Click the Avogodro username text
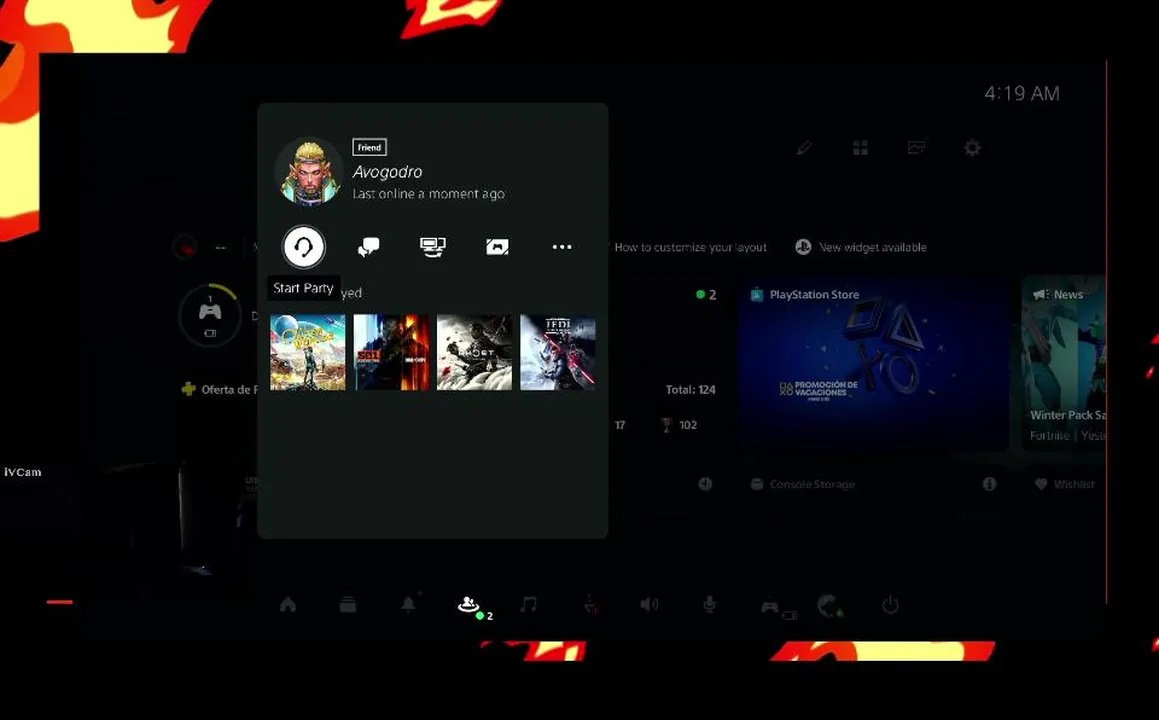This screenshot has height=720, width=1159. (387, 171)
